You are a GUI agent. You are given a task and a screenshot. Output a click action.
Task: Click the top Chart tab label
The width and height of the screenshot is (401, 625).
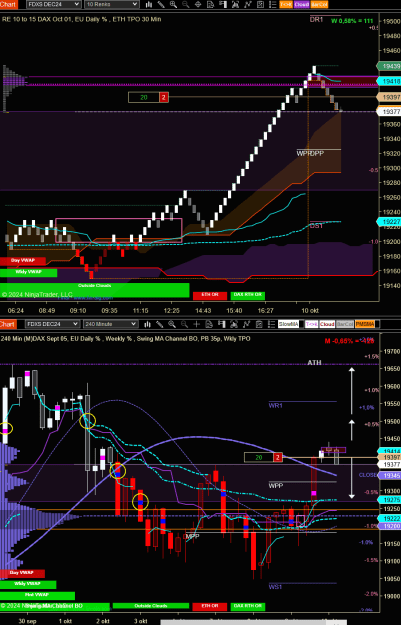tap(8, 4)
